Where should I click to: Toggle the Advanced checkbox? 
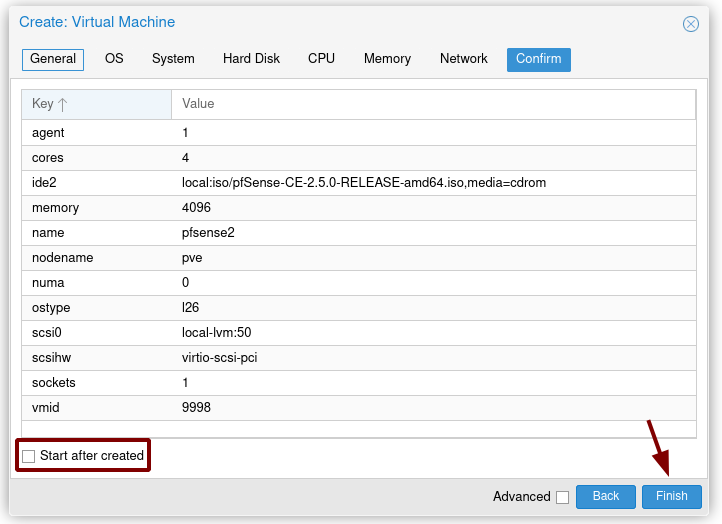[x=562, y=497]
